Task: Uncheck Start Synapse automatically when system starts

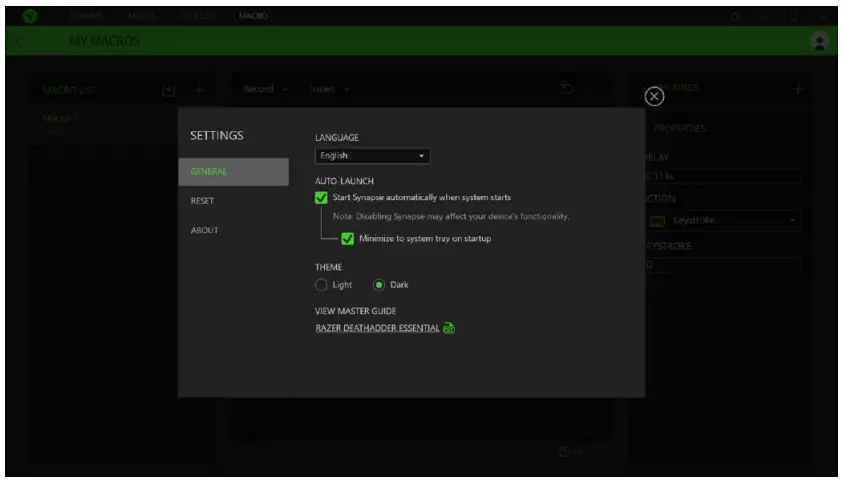Action: click(x=321, y=197)
